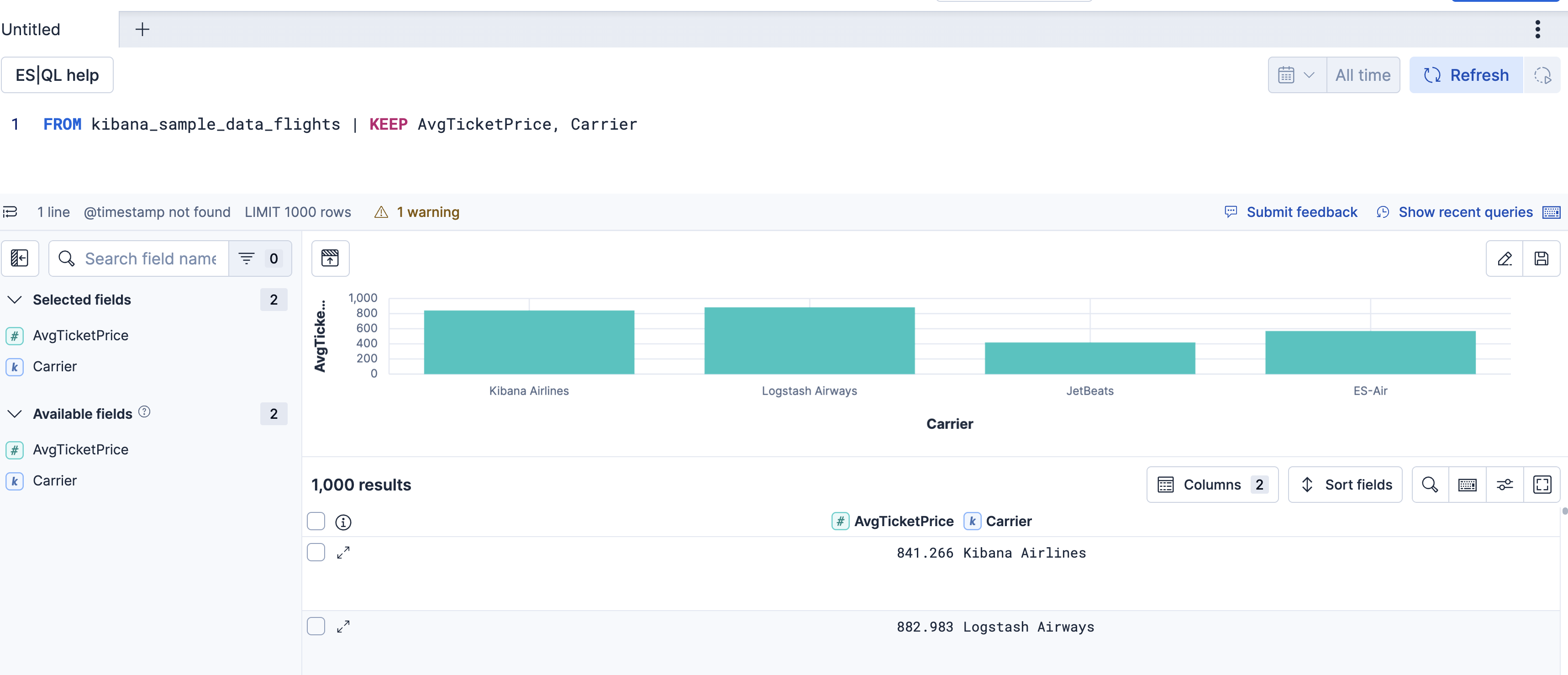The height and width of the screenshot is (675, 1568).
Task: Check the Kibana Airlines row checkbox
Action: pyautogui.click(x=316, y=553)
